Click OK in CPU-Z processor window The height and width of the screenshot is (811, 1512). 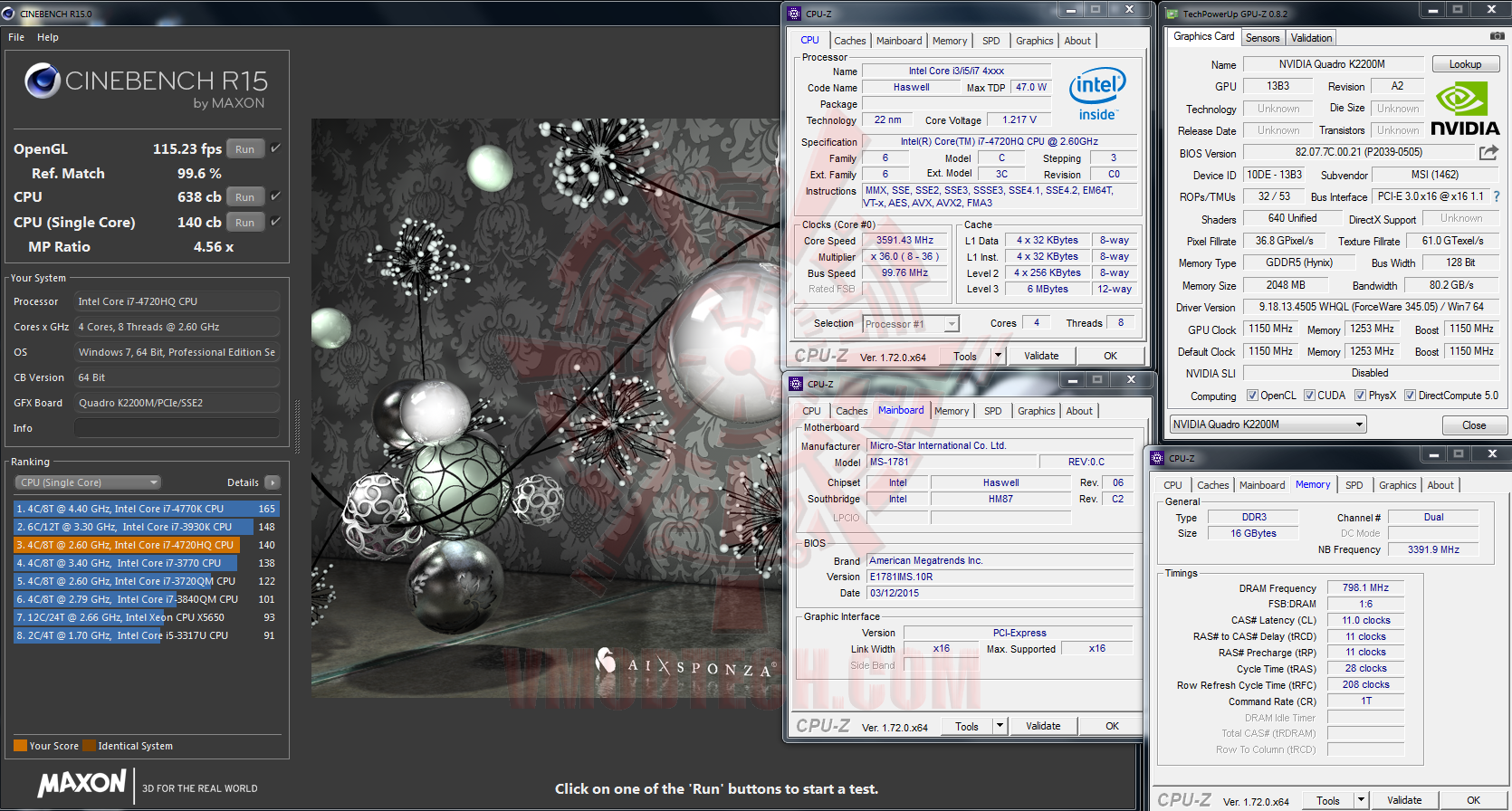tap(1110, 356)
